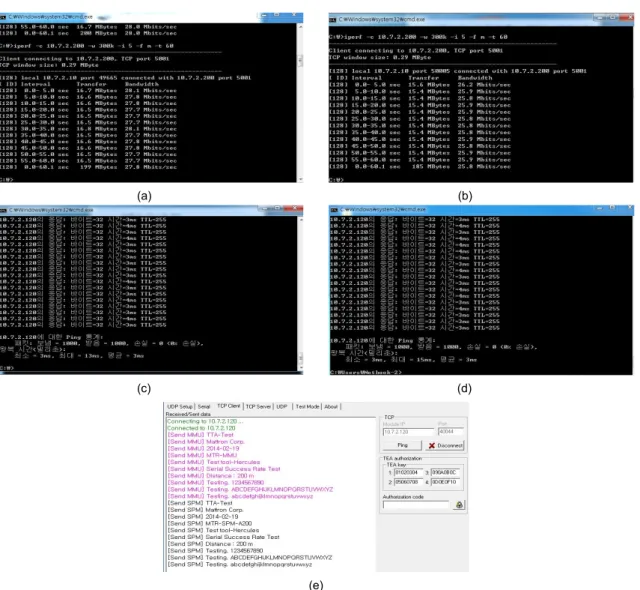Image resolution: width=640 pixels, height=590 pixels.
Task: Click scrollbar down arrow in window (a)
Action: (x=300, y=179)
